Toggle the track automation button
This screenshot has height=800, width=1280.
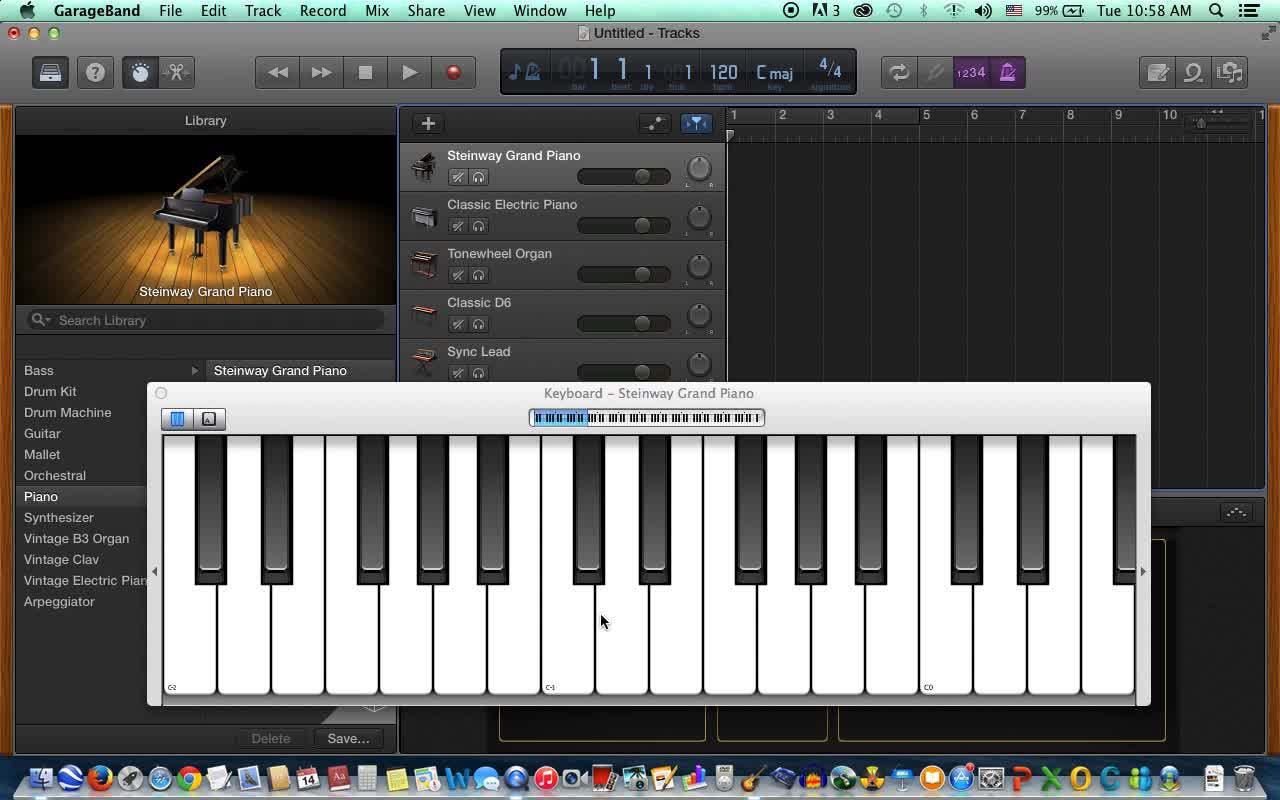click(x=655, y=123)
